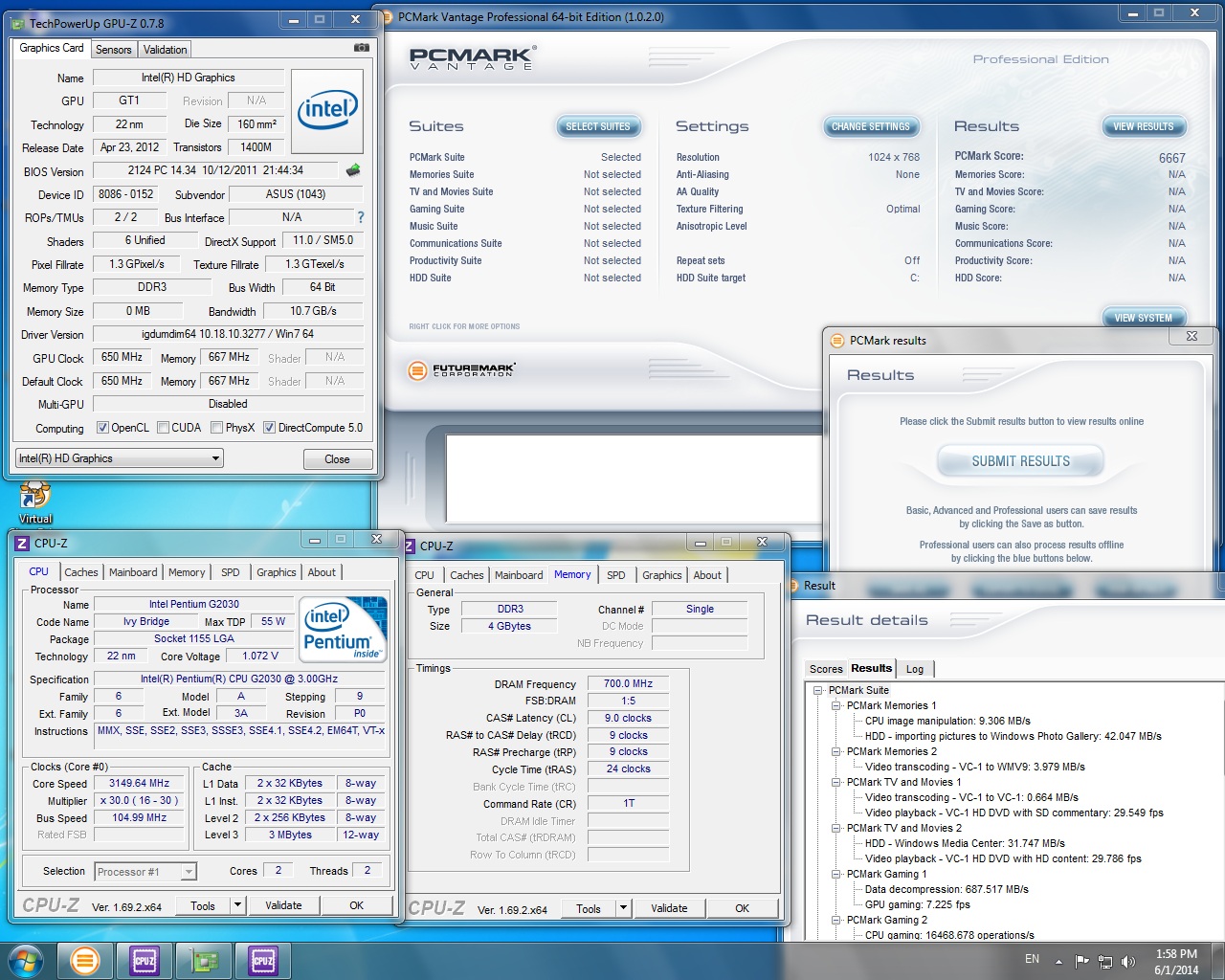Toggle the PhysX checkbox
Screen dimensions: 1225x980
click(x=216, y=428)
